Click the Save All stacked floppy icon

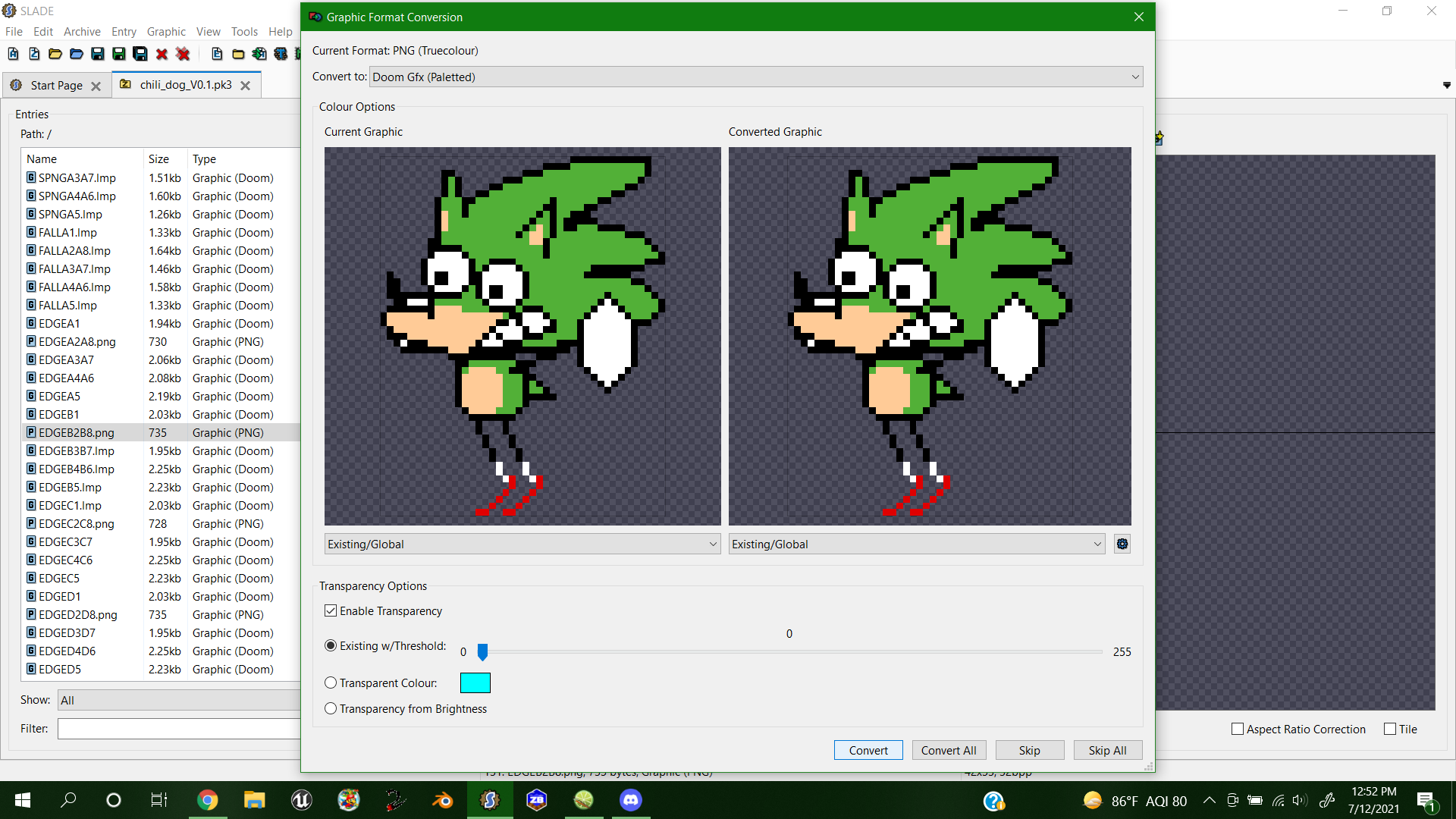(140, 54)
